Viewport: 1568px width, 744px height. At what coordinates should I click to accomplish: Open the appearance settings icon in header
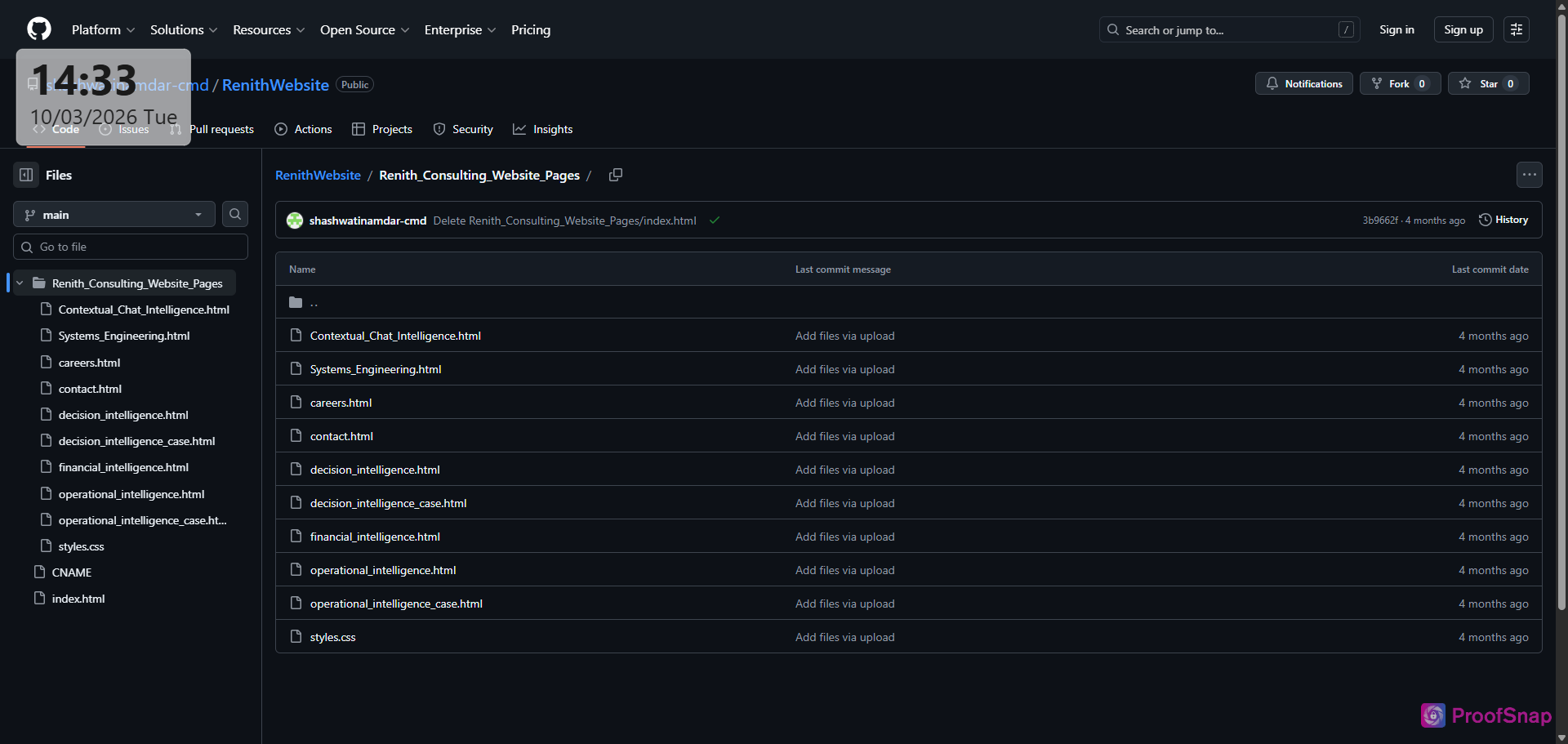tap(1517, 29)
